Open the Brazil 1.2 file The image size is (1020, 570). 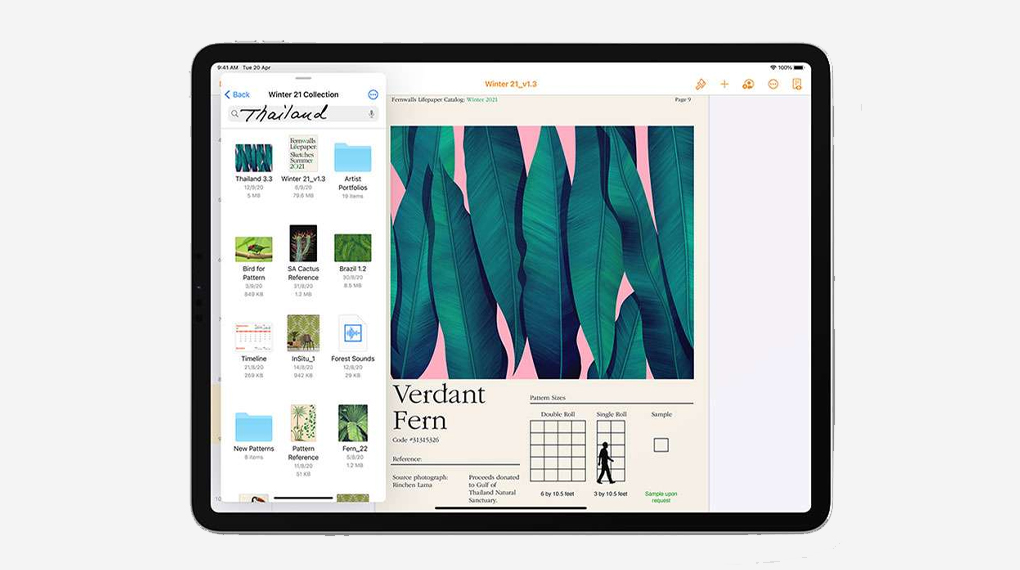coord(353,248)
